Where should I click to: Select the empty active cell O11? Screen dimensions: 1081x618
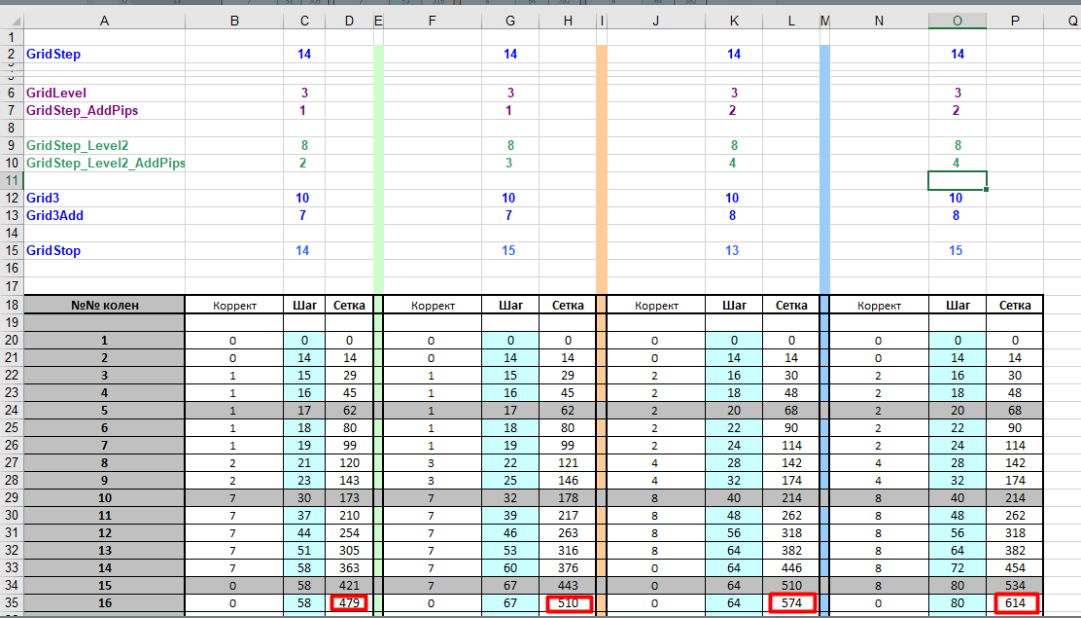[x=957, y=181]
